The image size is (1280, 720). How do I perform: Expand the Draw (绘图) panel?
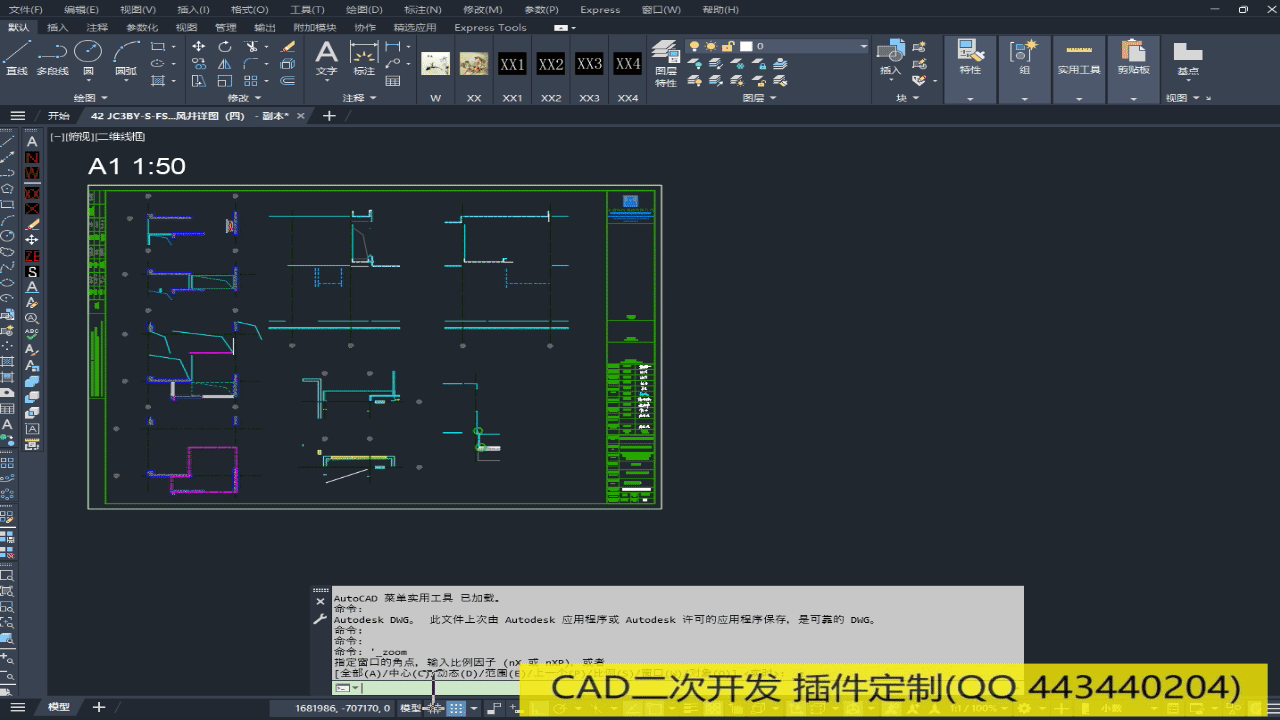(90, 98)
